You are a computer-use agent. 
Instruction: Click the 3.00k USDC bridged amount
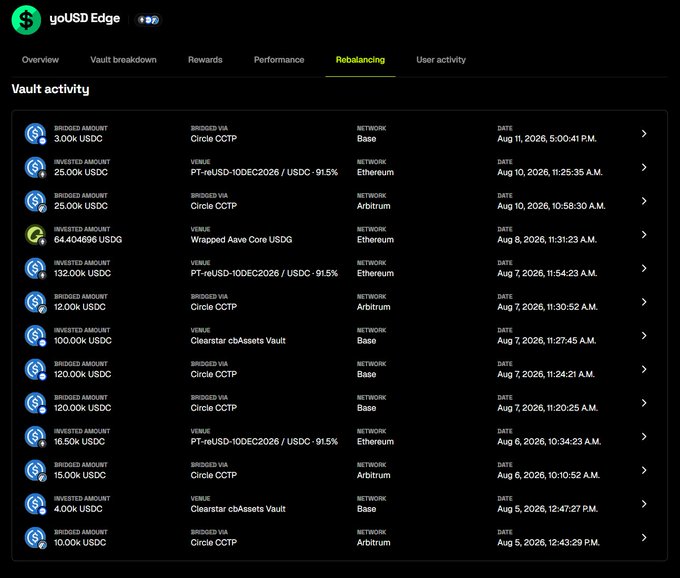click(x=78, y=139)
